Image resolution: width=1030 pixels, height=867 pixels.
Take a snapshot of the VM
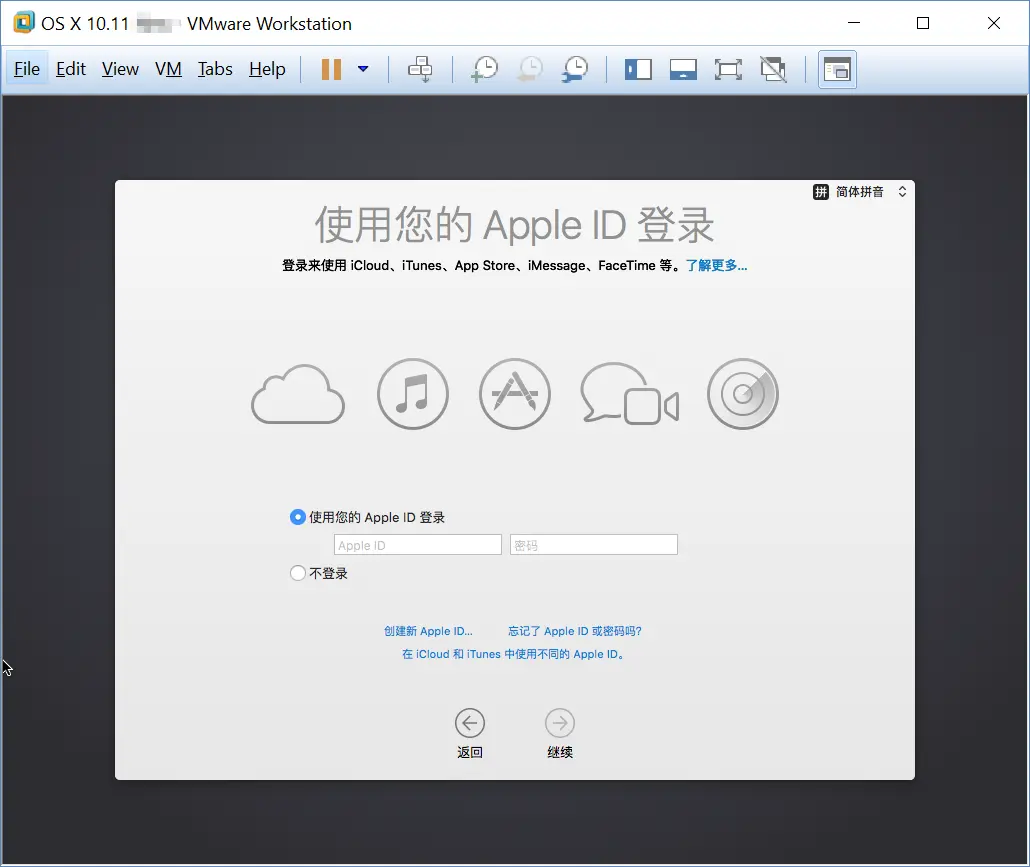coord(484,69)
